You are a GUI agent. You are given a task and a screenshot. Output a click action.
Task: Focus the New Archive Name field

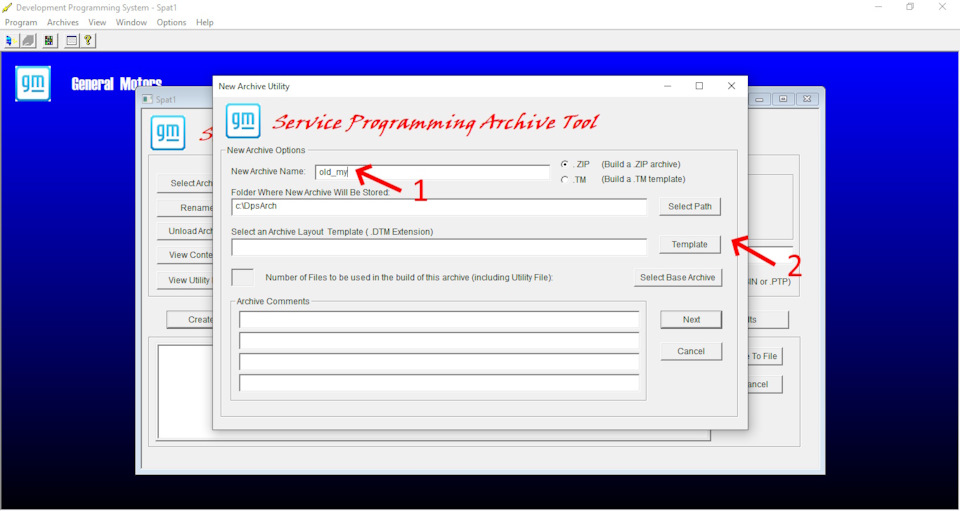pos(432,173)
